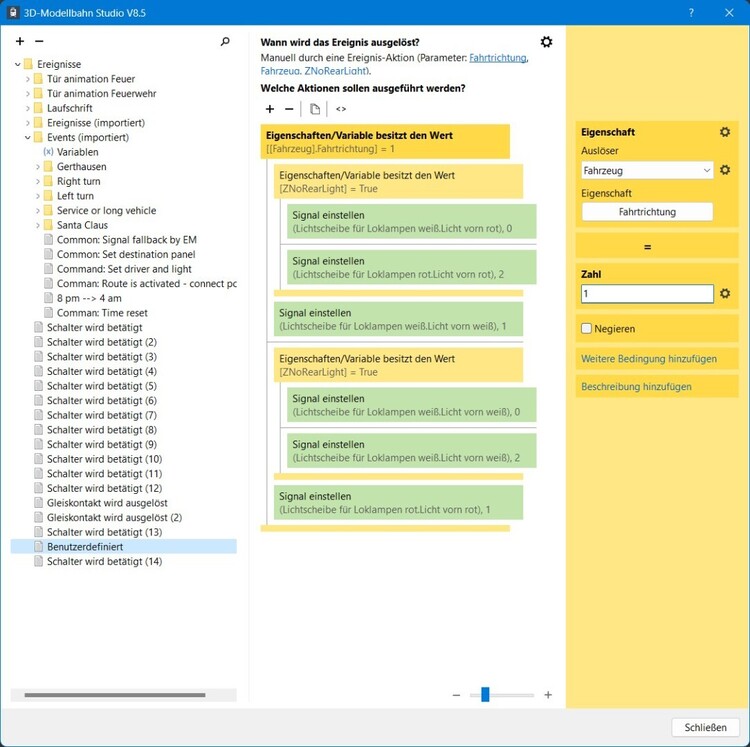Select Schalter wird betätigt (10)
This screenshot has height=747, width=750.
(x=104, y=459)
